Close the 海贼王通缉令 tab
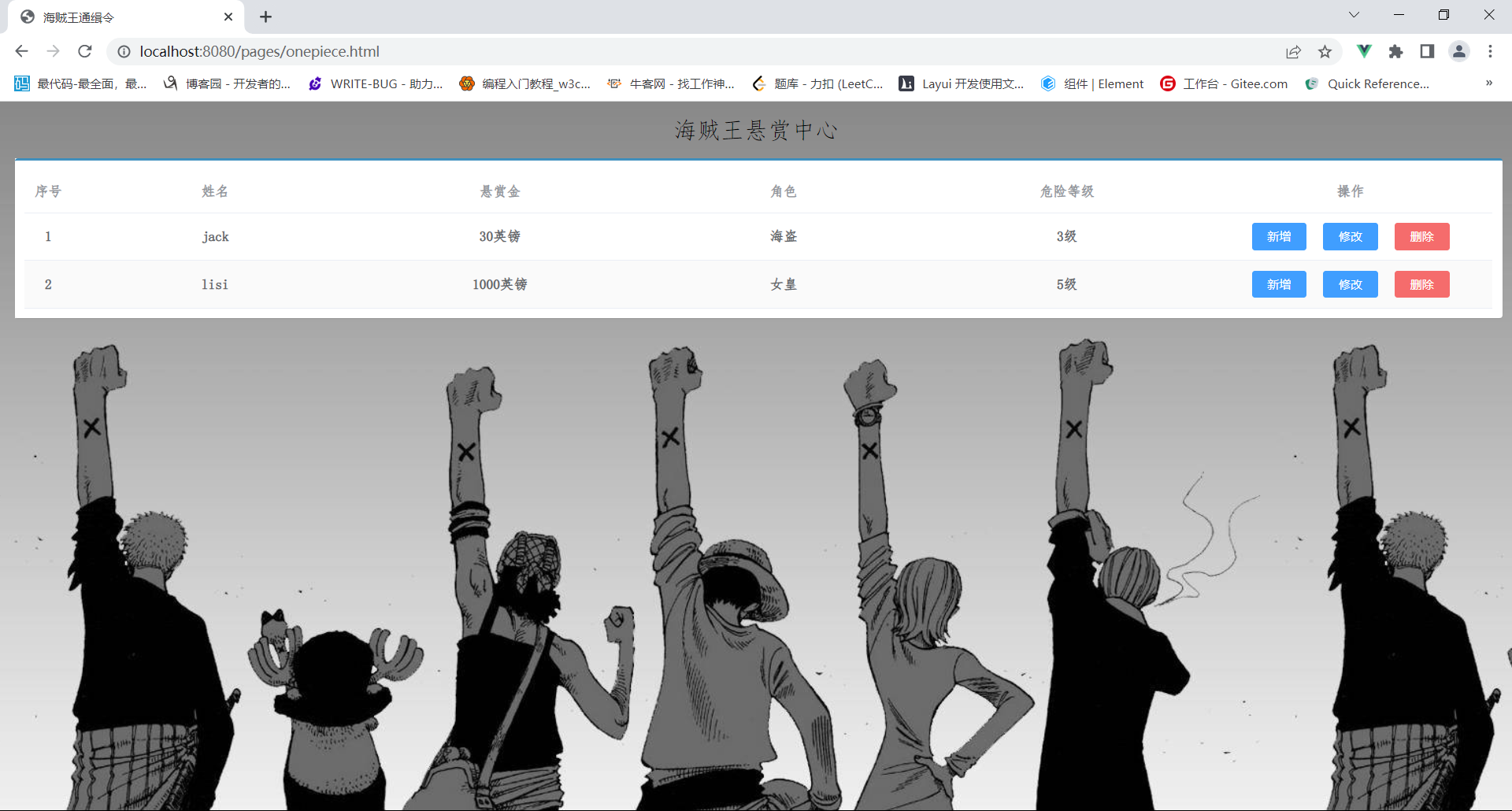Image resolution: width=1512 pixels, height=811 pixels. coord(228,17)
